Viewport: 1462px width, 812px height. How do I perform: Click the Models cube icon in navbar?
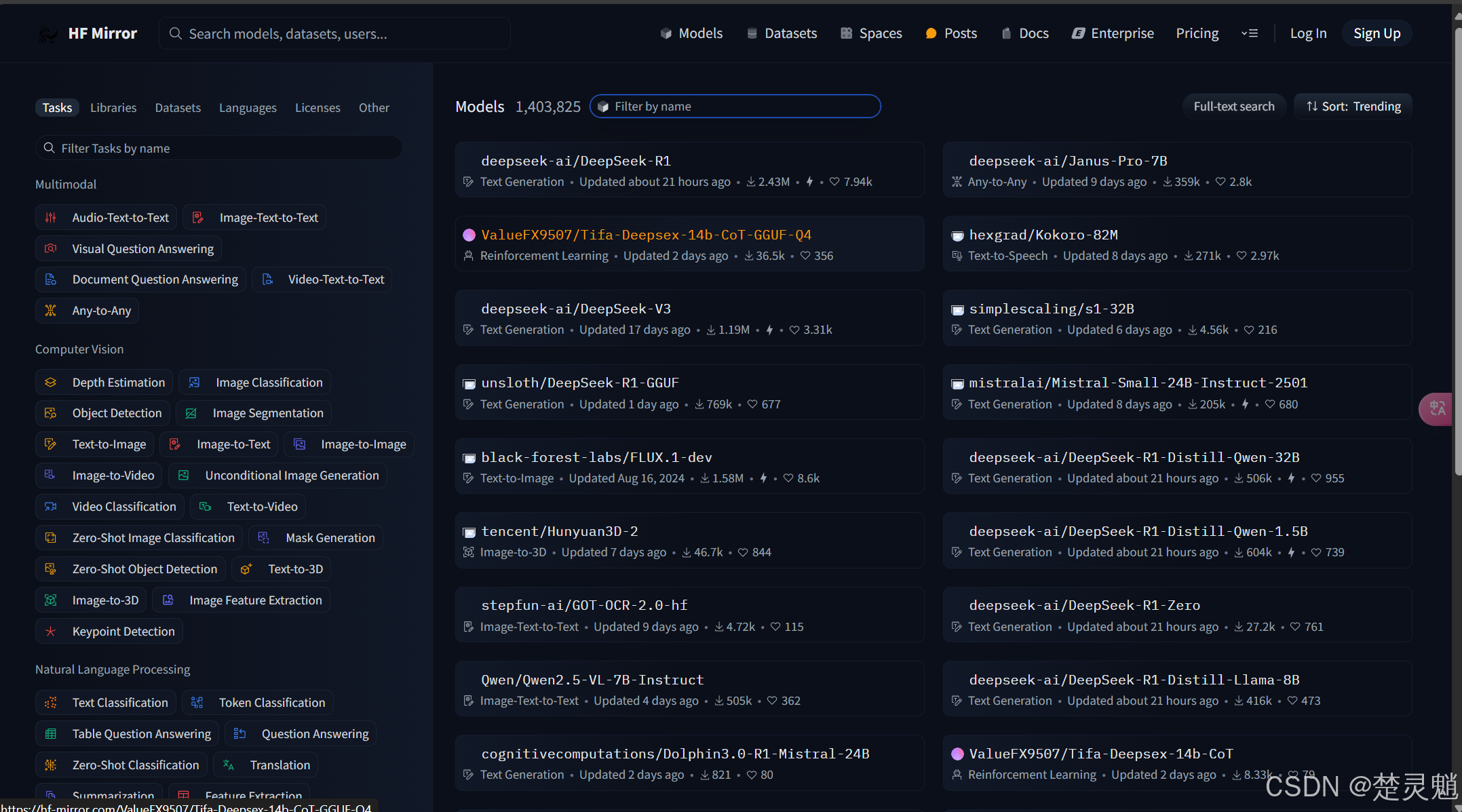click(666, 33)
